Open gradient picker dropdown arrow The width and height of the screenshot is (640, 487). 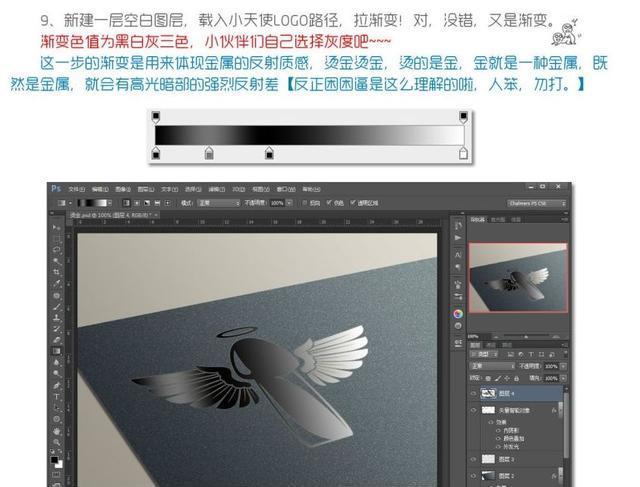coord(110,203)
